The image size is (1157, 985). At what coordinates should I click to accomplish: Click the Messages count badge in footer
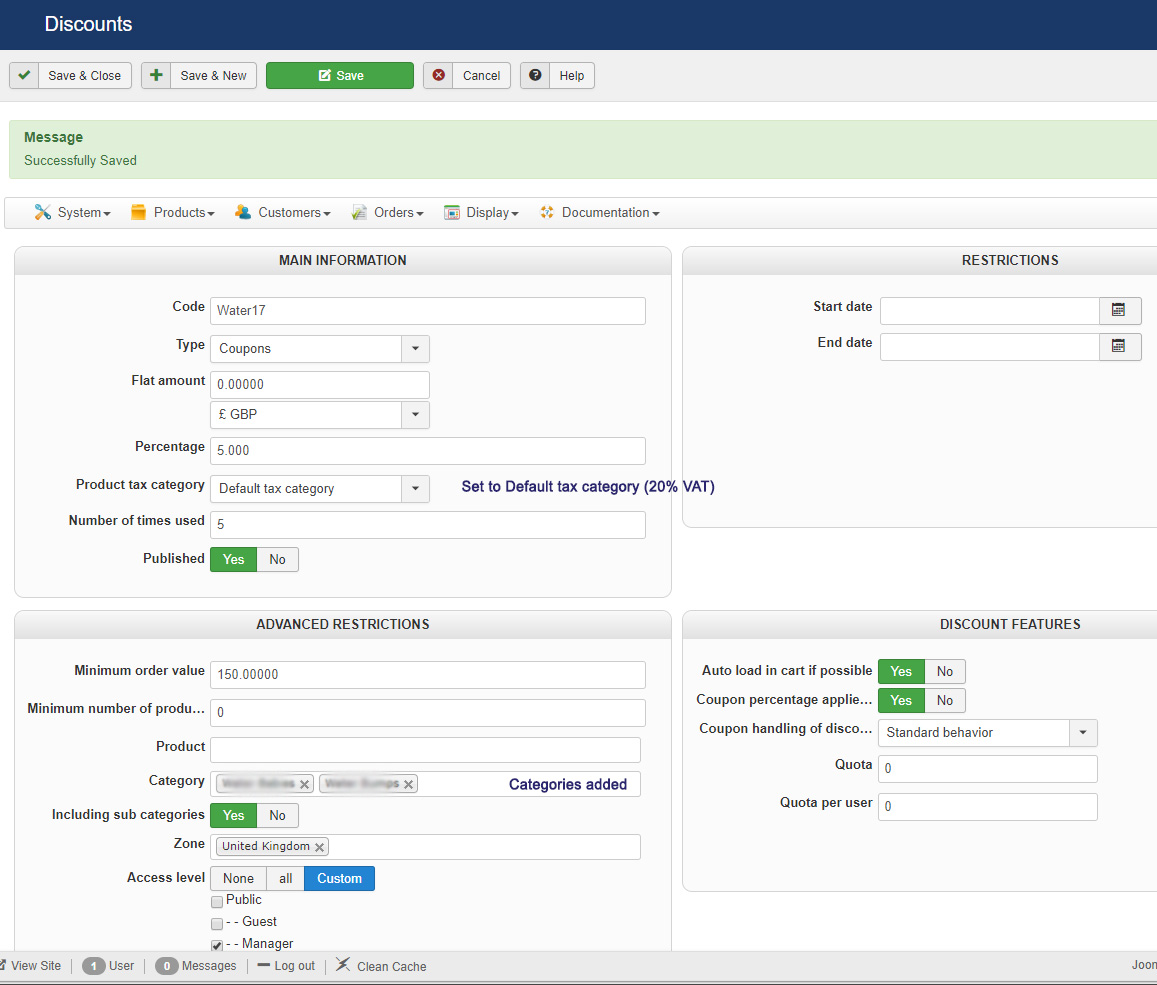point(167,966)
